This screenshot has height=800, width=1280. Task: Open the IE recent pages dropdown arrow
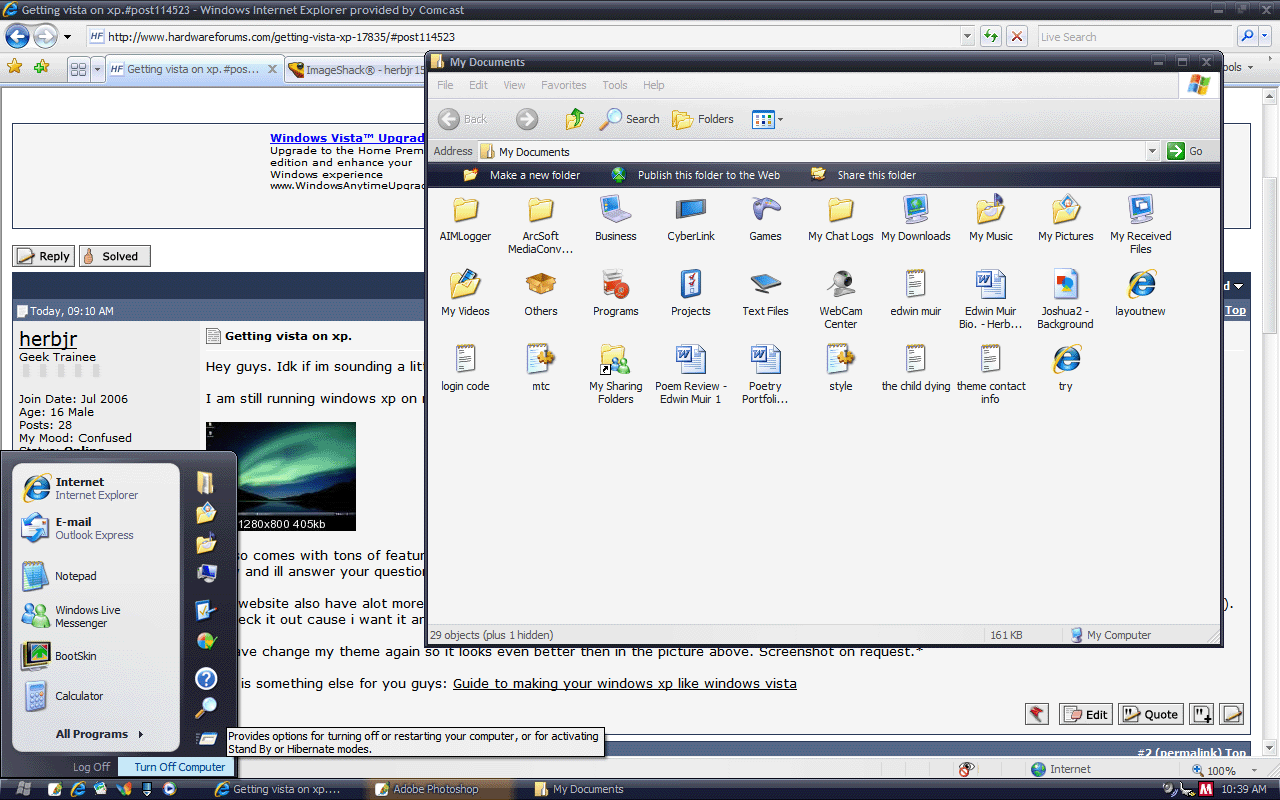67,37
